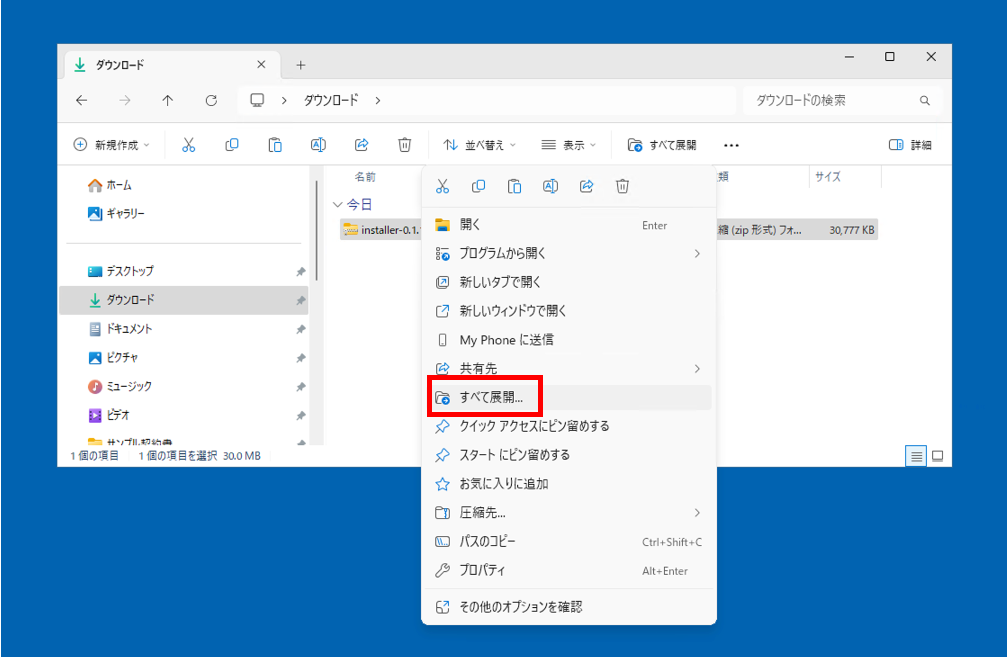Screen dimensions: 1008x658
Task: Choose プロパティ from context menu
Action: 483,570
